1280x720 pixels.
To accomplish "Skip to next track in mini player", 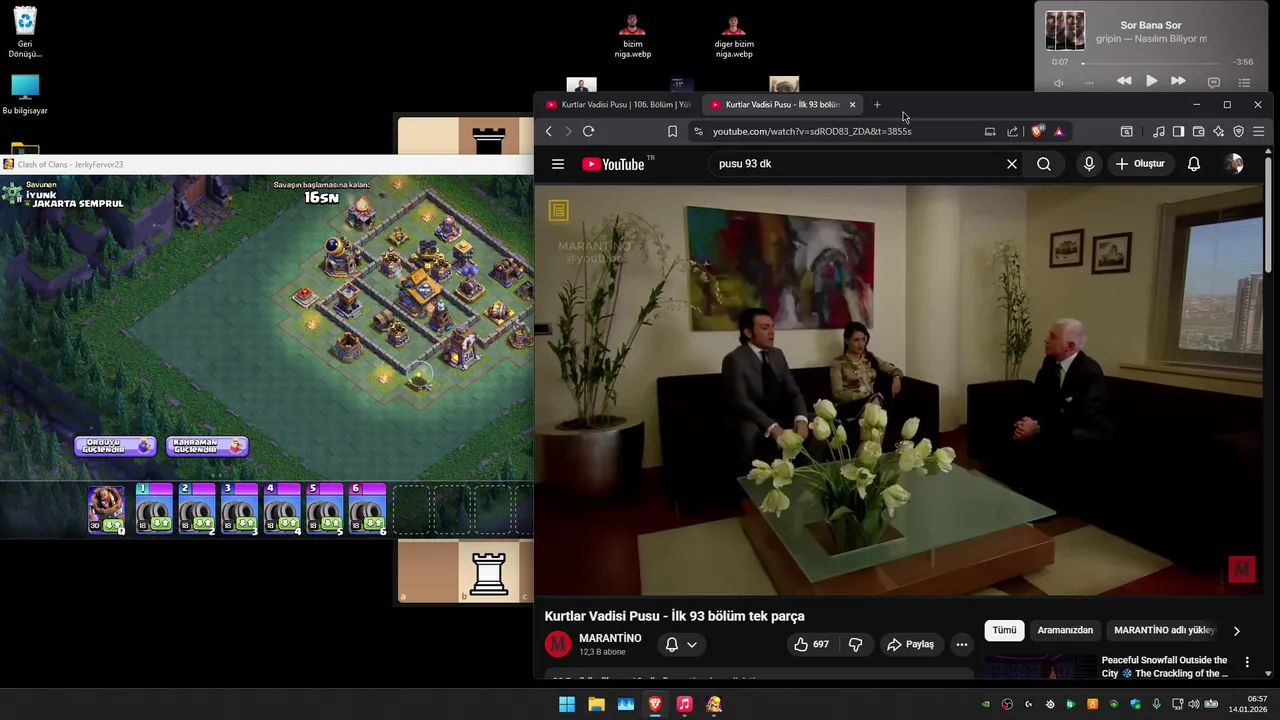I will [1178, 81].
